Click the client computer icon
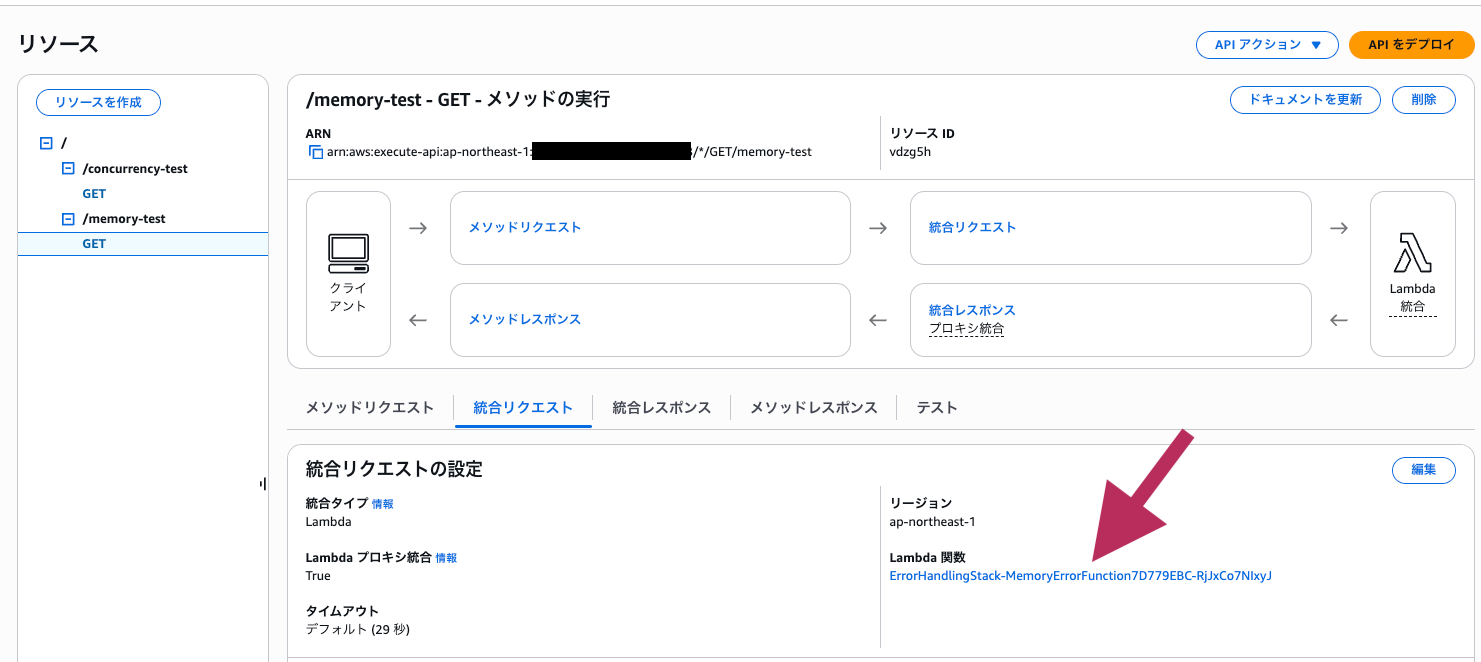Screen dimensions: 1481x662 pyautogui.click(x=348, y=254)
